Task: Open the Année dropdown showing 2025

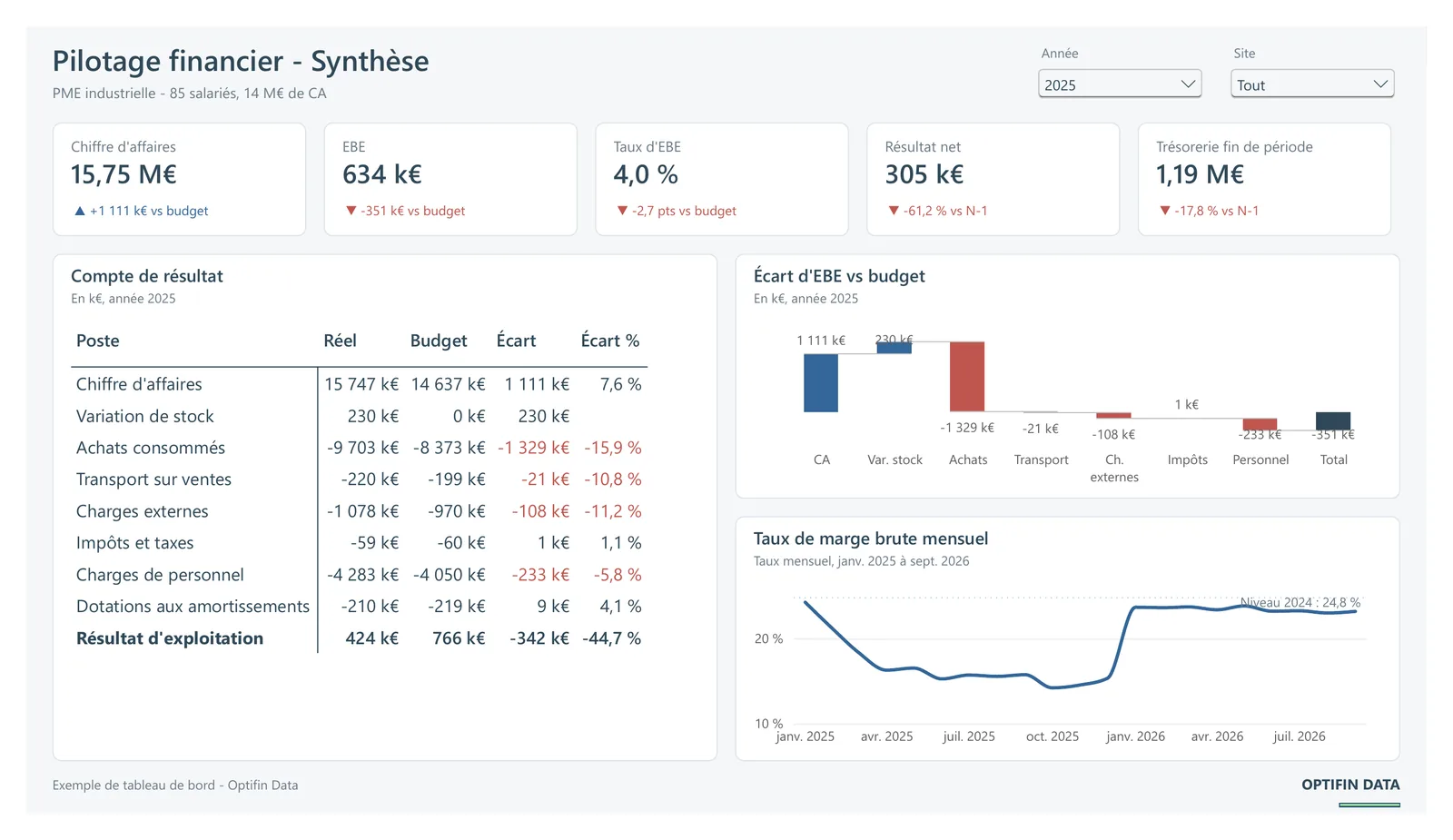Action: [x=1120, y=84]
